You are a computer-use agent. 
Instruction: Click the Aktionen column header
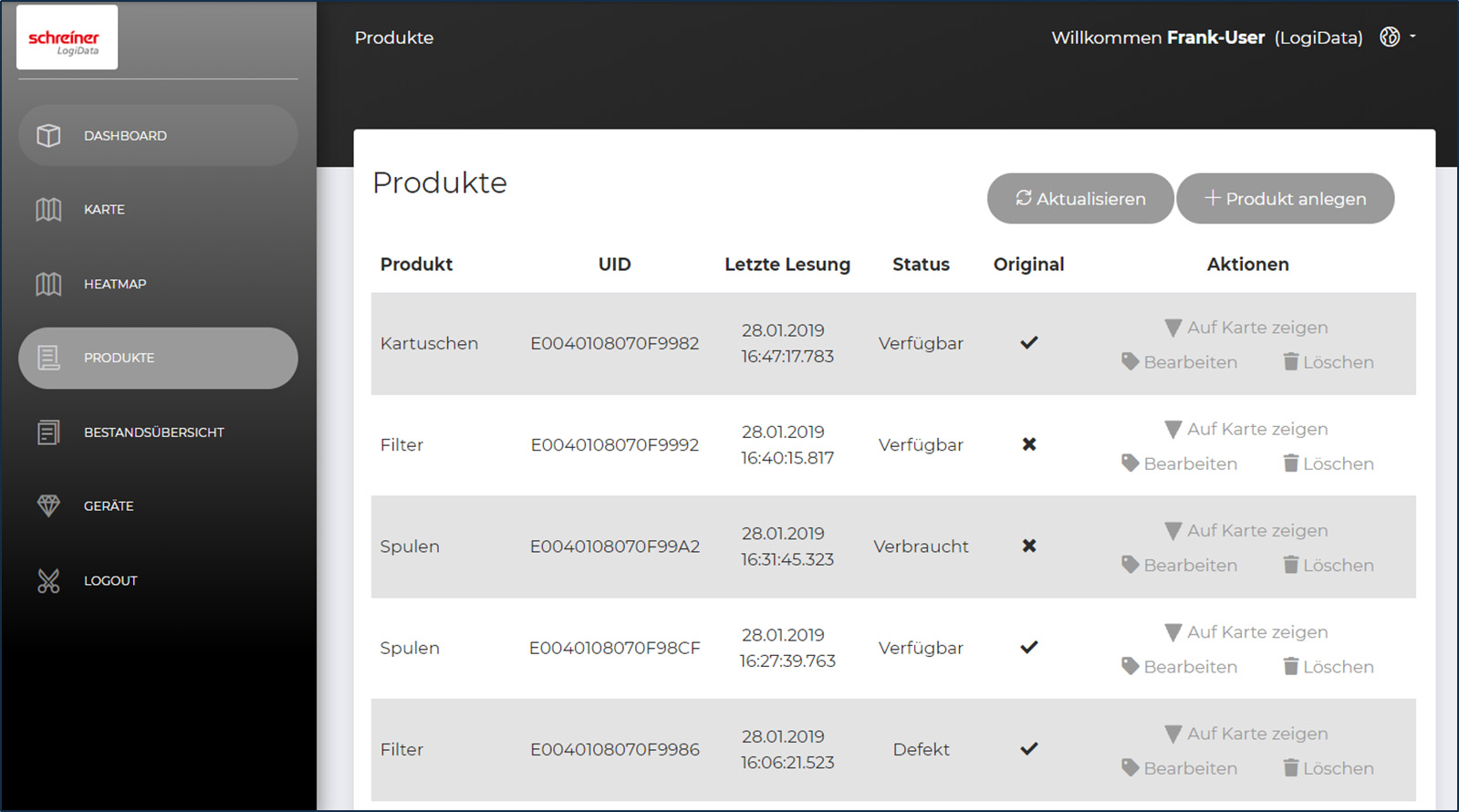[x=1248, y=265]
